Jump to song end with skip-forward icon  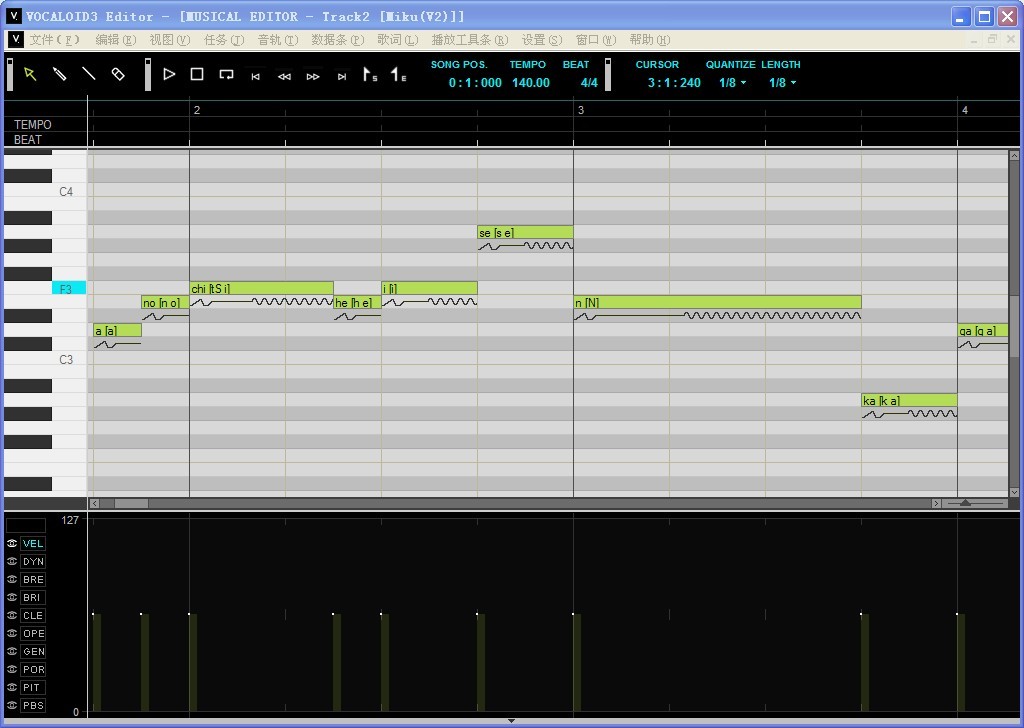coord(342,76)
